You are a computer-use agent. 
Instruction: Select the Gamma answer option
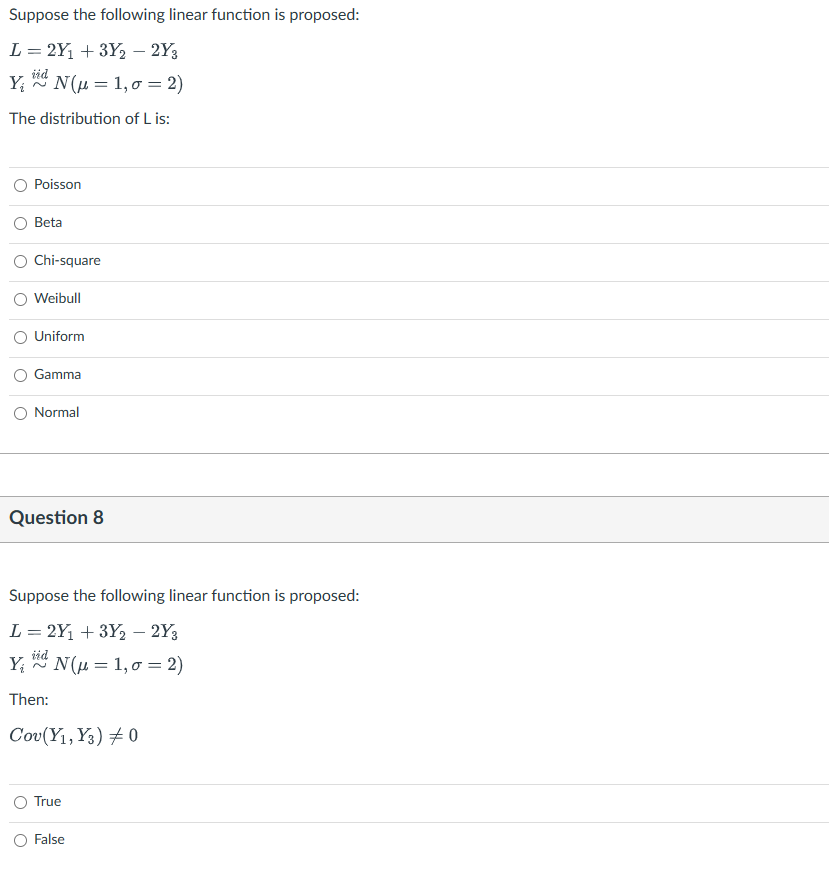(x=20, y=375)
